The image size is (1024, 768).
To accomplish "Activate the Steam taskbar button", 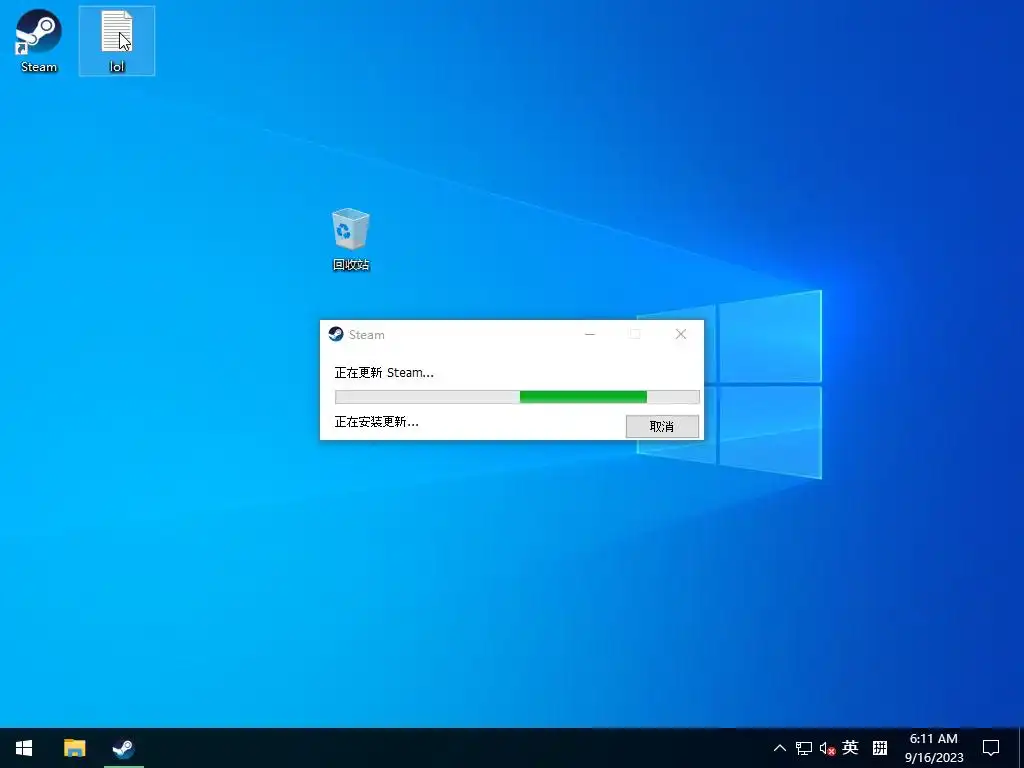I will pos(123,748).
